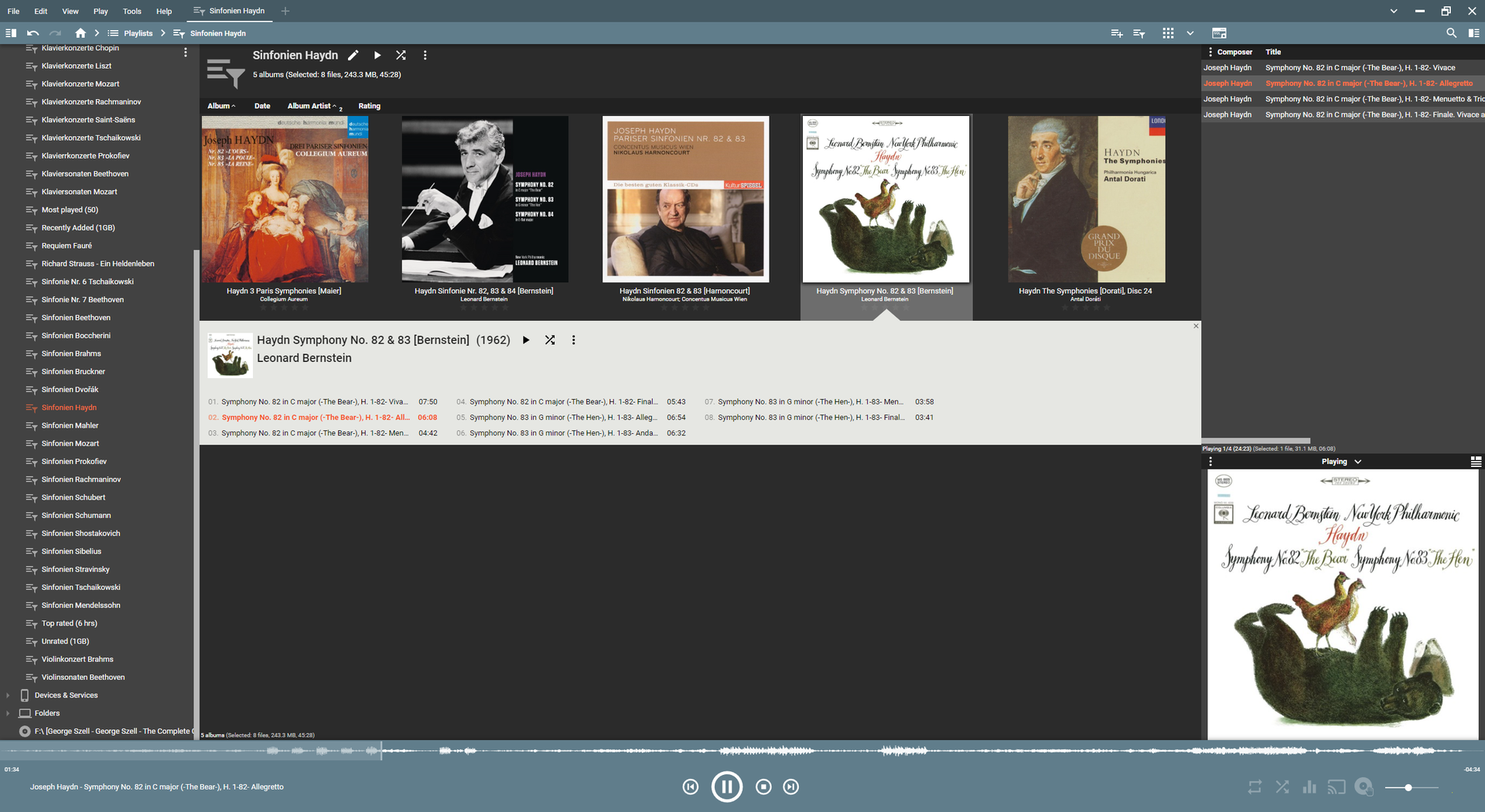This screenshot has height=812, width=1485.
Task: Open the Play menu
Action: click(101, 11)
